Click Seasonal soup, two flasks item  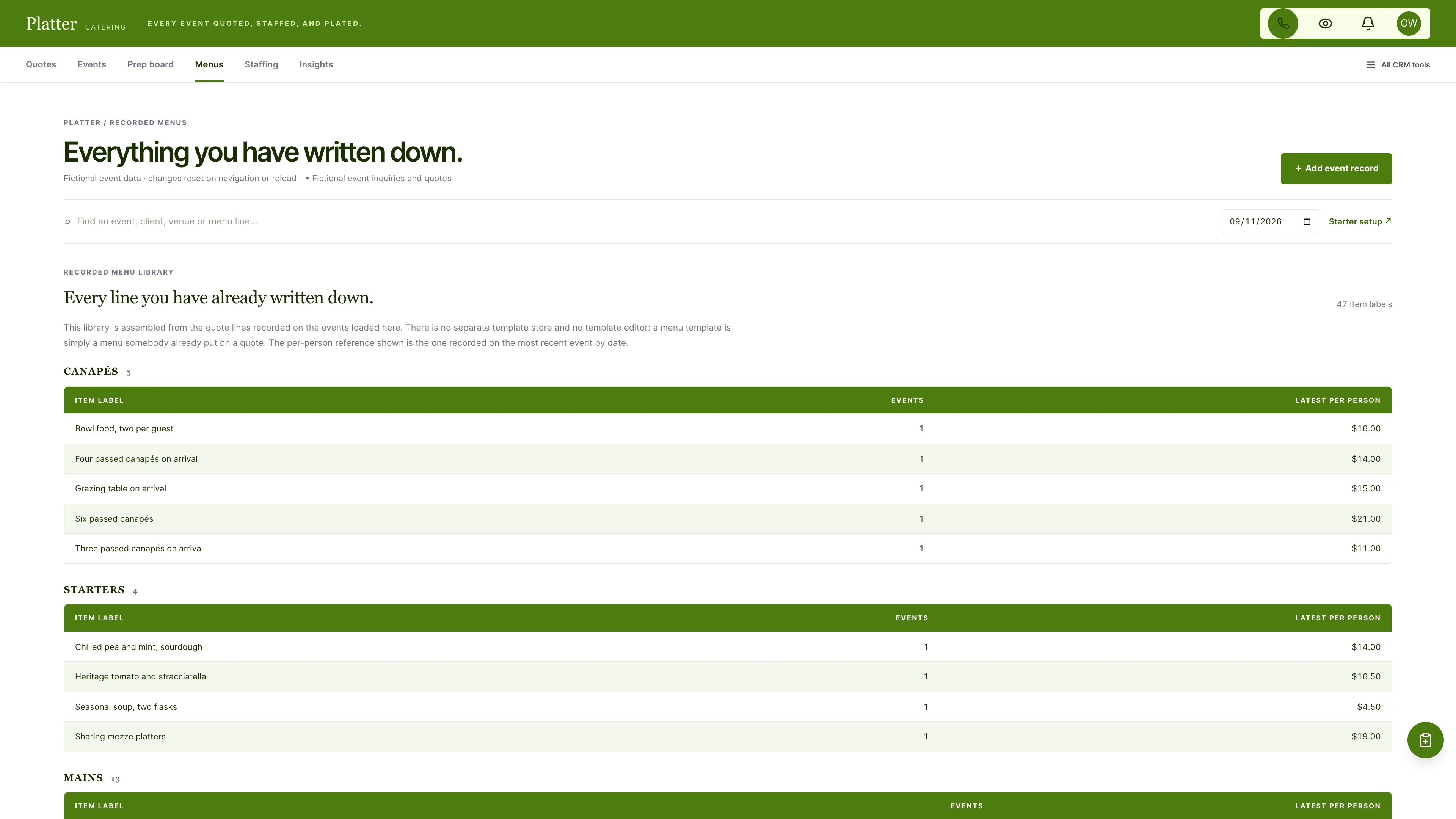[x=728, y=706]
